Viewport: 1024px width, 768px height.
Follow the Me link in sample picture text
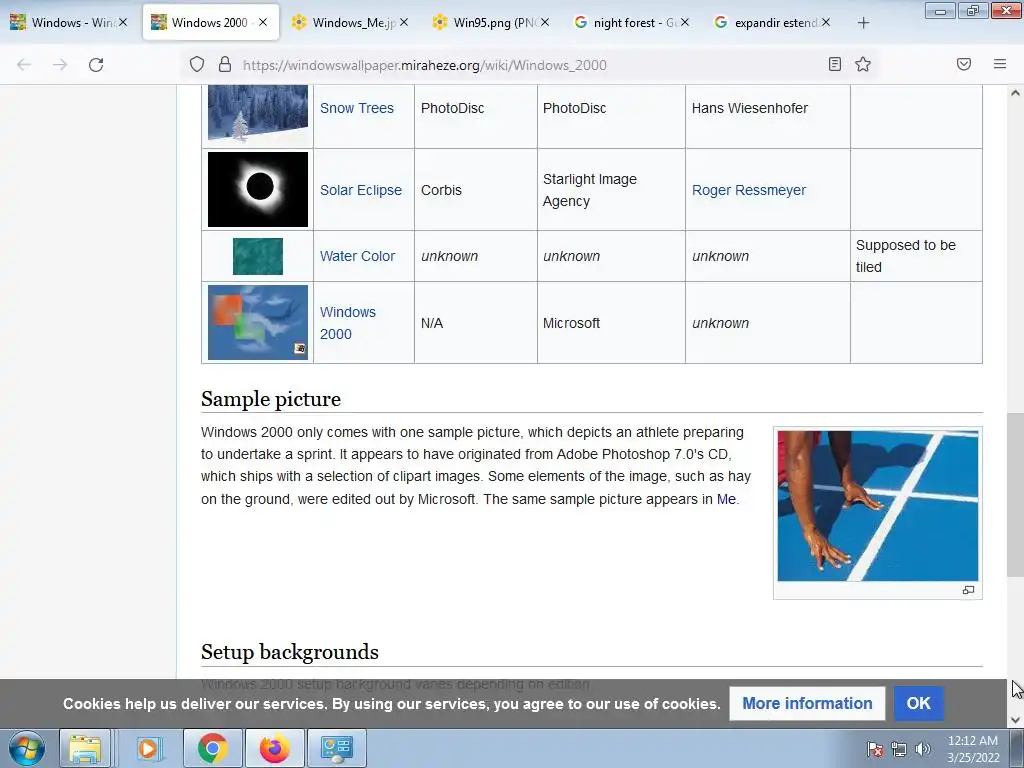click(x=726, y=499)
